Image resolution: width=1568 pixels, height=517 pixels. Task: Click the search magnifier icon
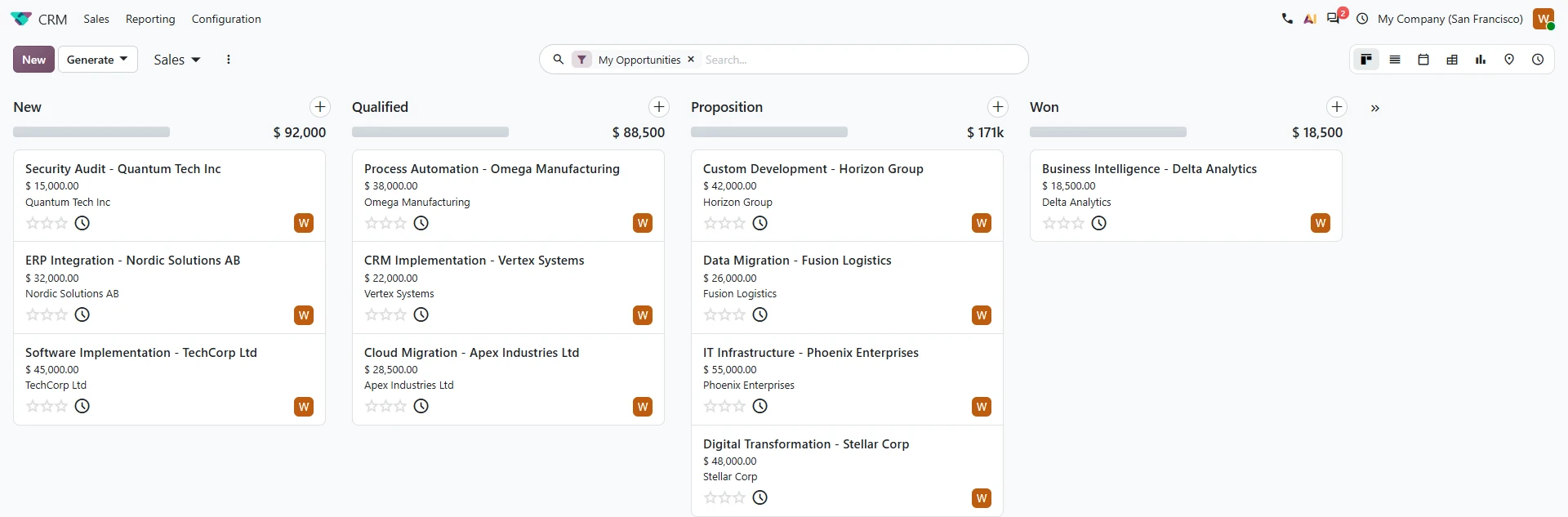coord(559,60)
